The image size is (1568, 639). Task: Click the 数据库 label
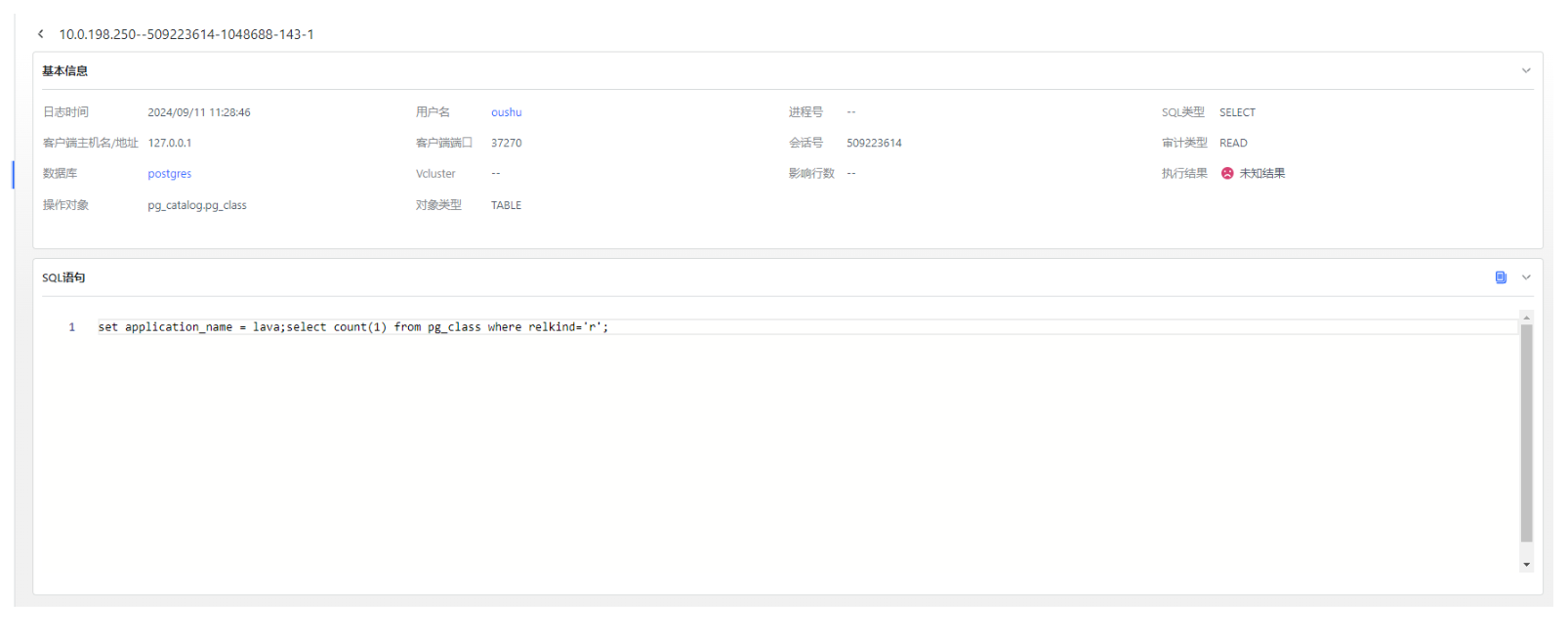tap(60, 173)
